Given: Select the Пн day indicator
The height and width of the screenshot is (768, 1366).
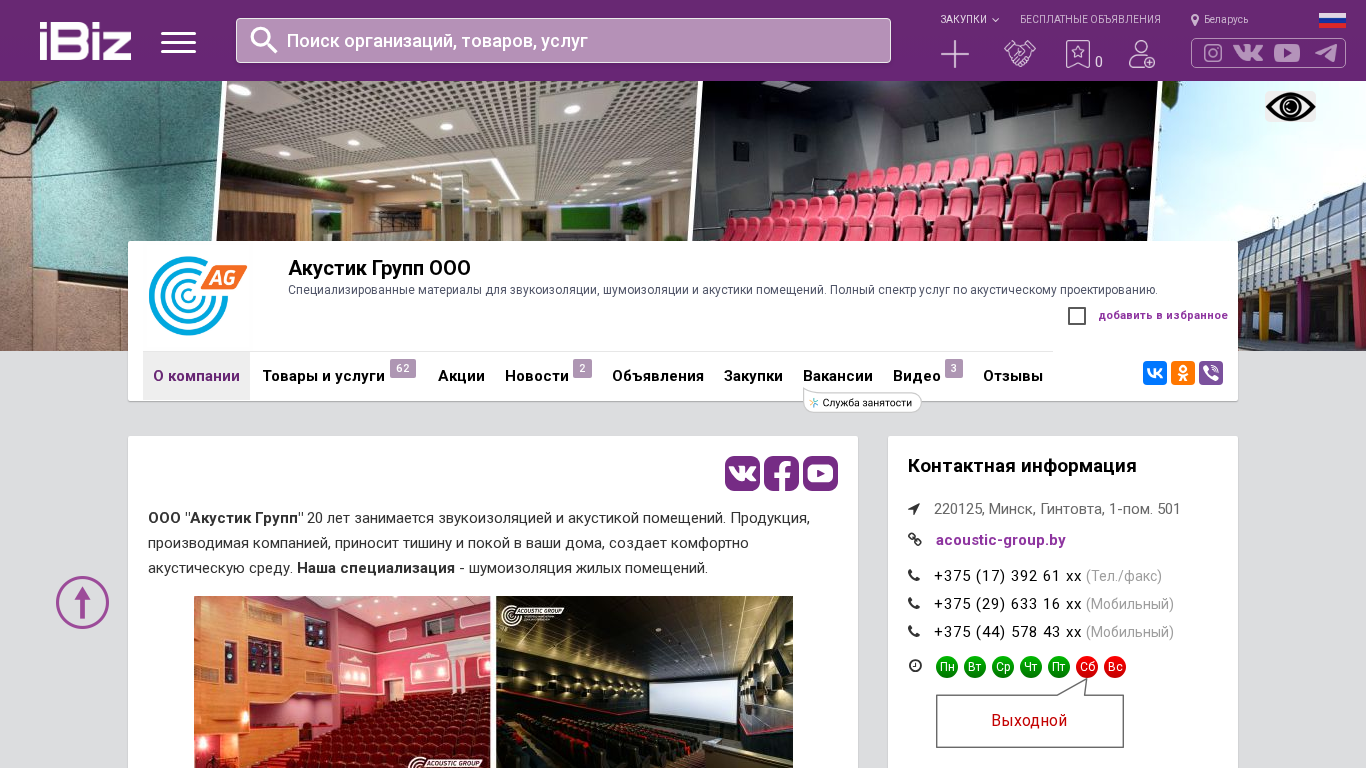Looking at the screenshot, I should coord(947,667).
